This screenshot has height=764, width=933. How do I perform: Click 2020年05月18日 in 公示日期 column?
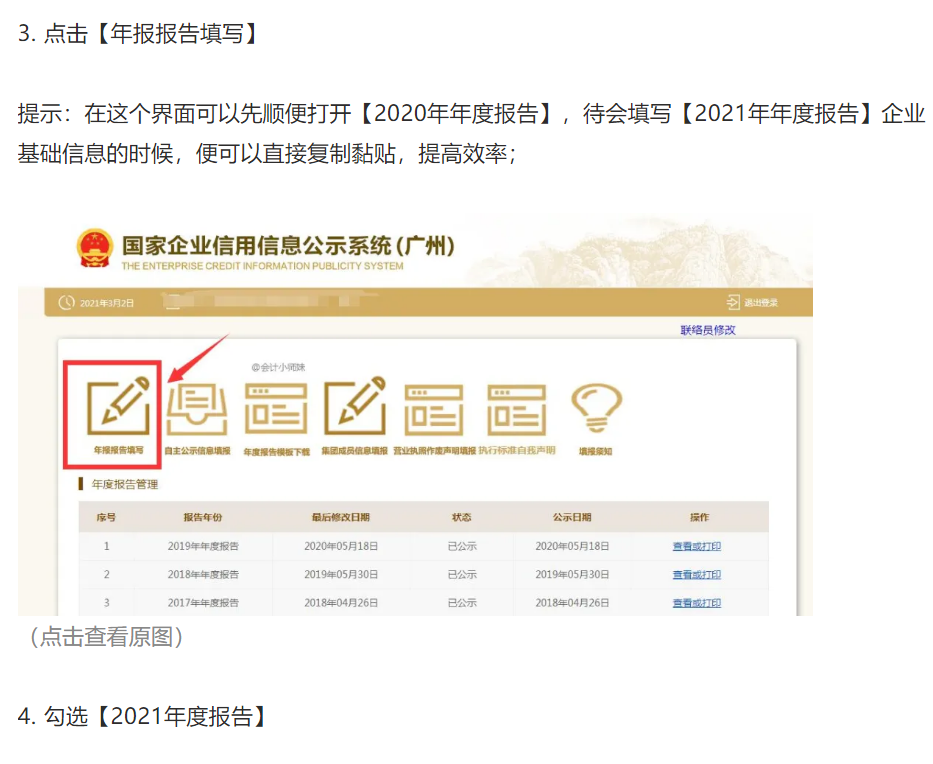point(572,546)
